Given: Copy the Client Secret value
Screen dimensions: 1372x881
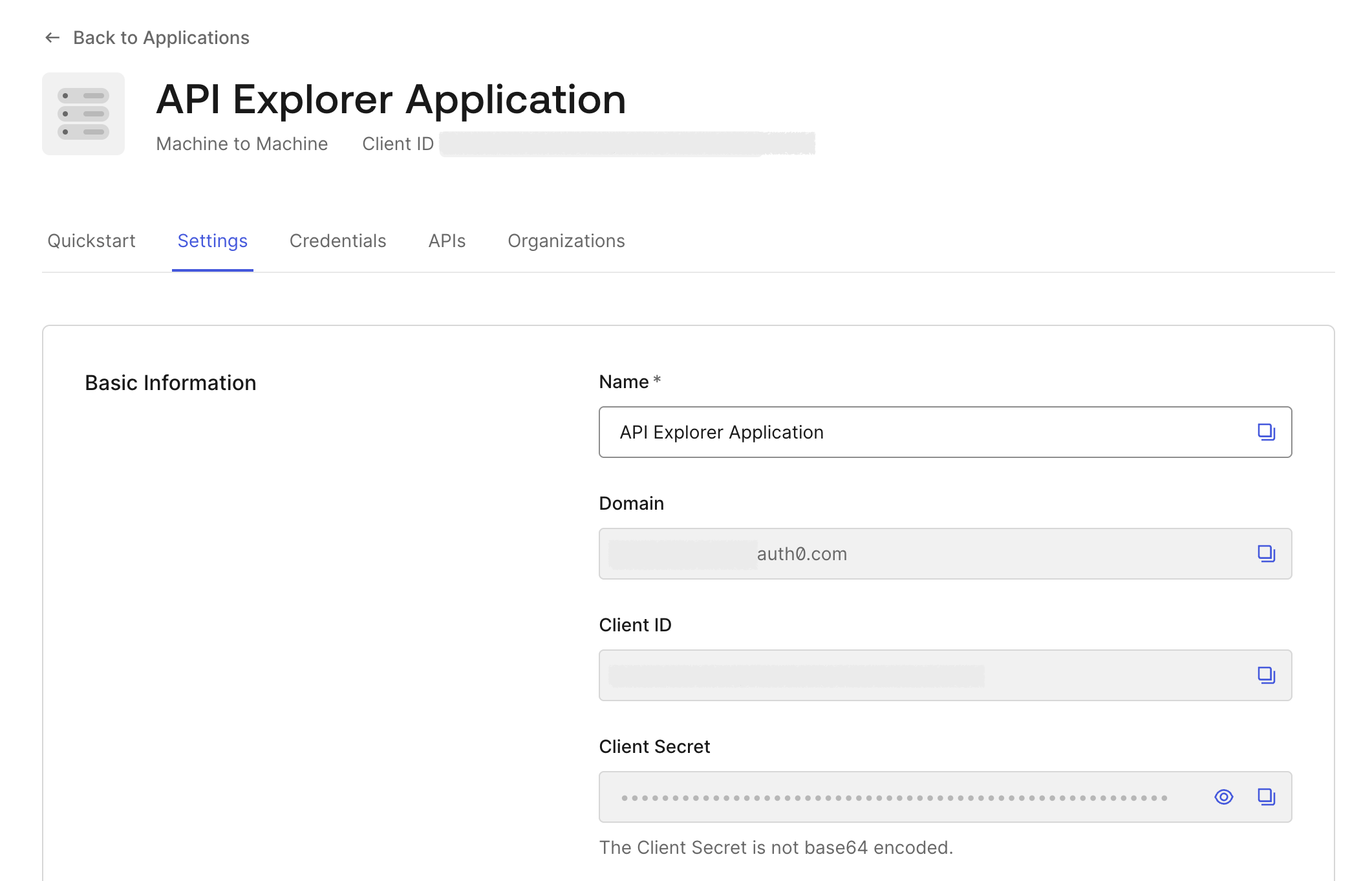Looking at the screenshot, I should click(1266, 797).
